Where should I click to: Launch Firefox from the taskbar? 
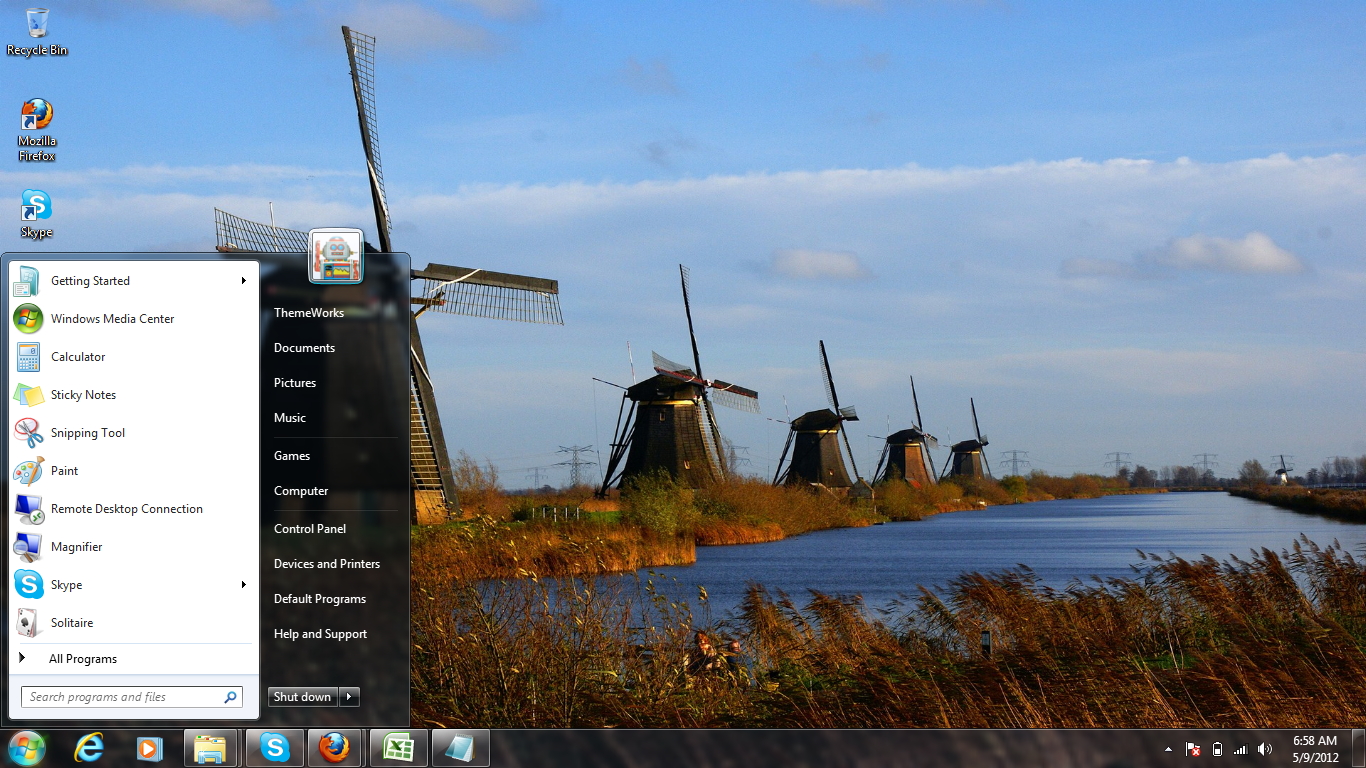pos(335,747)
